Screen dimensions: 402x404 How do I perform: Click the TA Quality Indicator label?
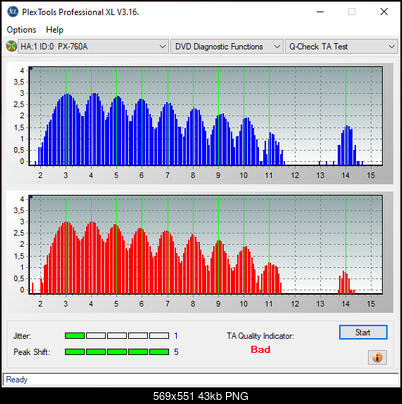tap(260, 336)
